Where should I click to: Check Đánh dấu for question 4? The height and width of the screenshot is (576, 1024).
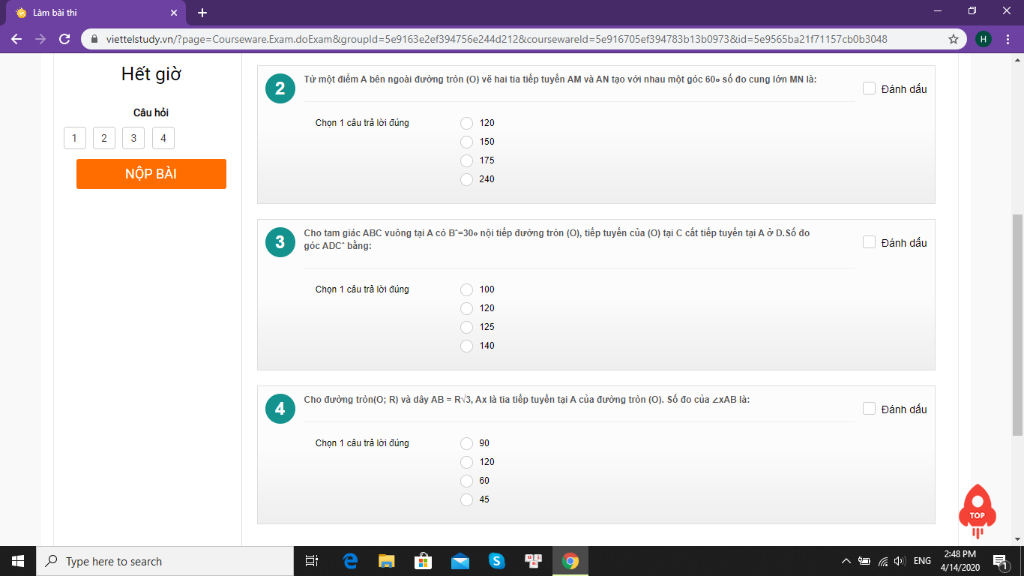[869, 409]
